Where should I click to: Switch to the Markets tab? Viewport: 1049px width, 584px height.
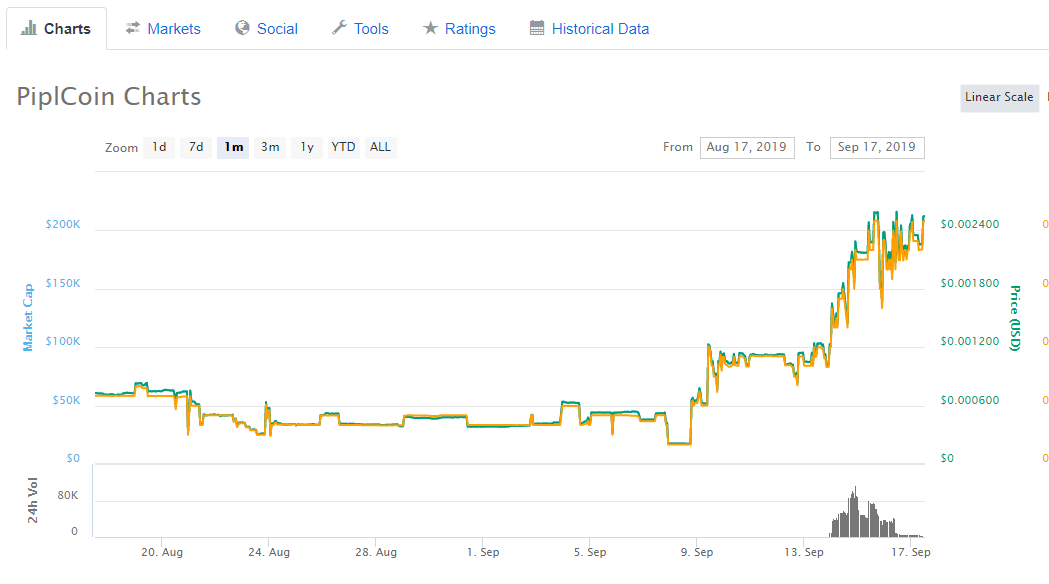pyautogui.click(x=163, y=29)
